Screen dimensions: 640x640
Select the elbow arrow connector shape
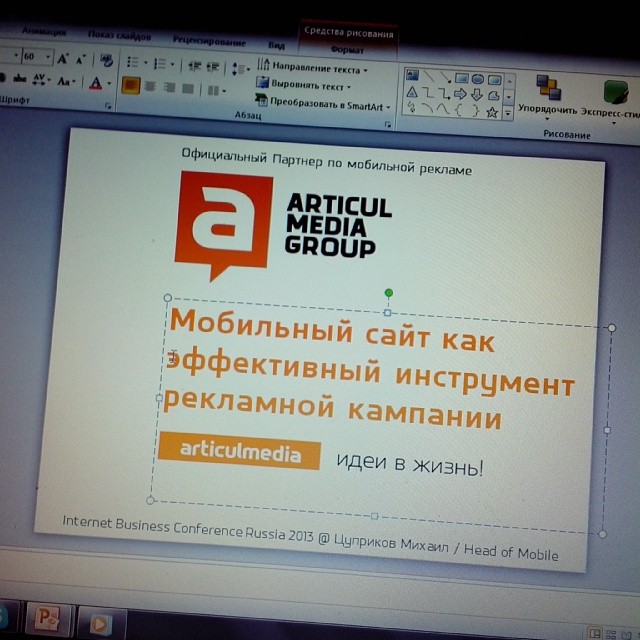pos(444,94)
